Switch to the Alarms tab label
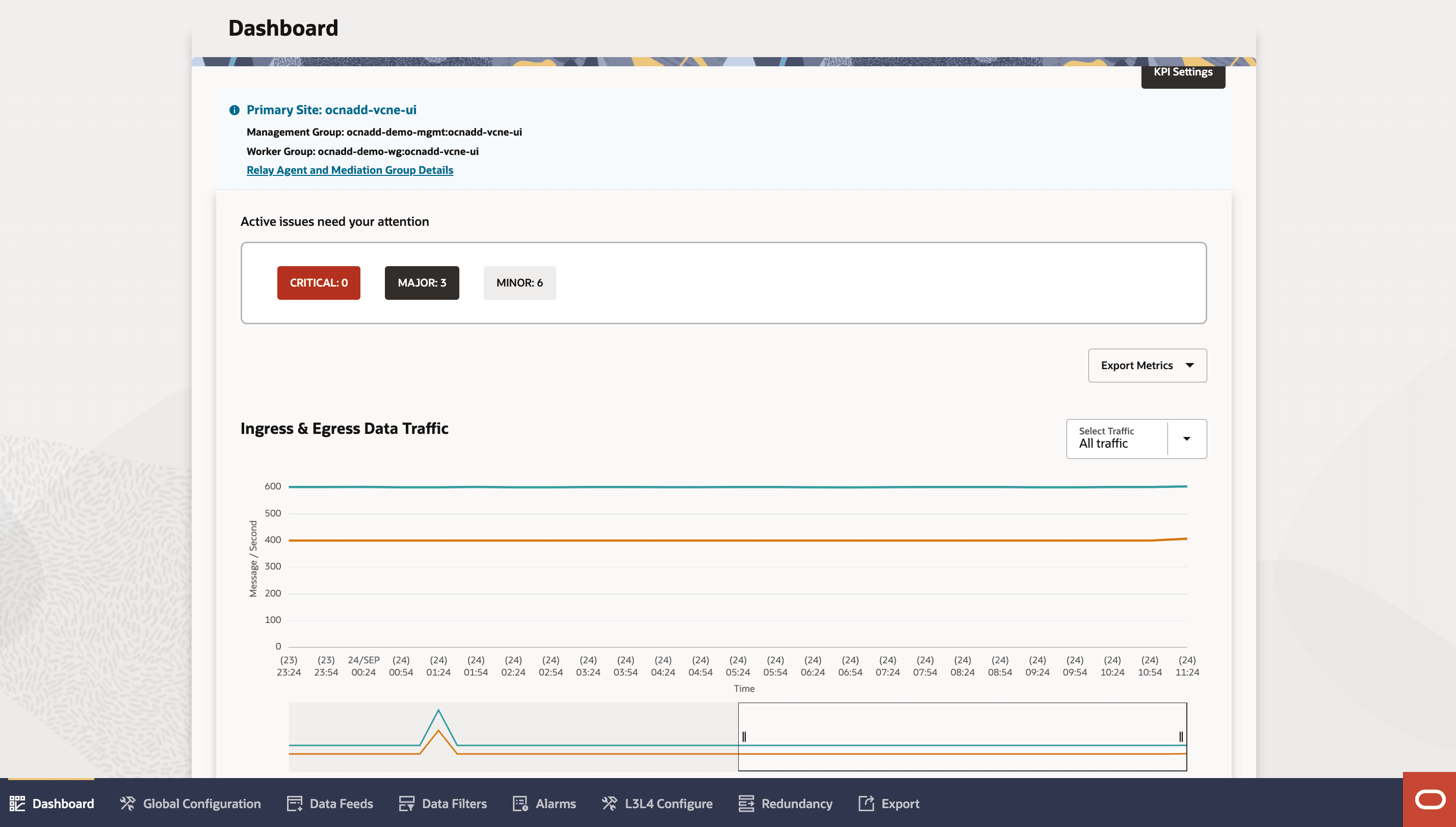Viewport: 1456px width, 827px height. tap(555, 803)
